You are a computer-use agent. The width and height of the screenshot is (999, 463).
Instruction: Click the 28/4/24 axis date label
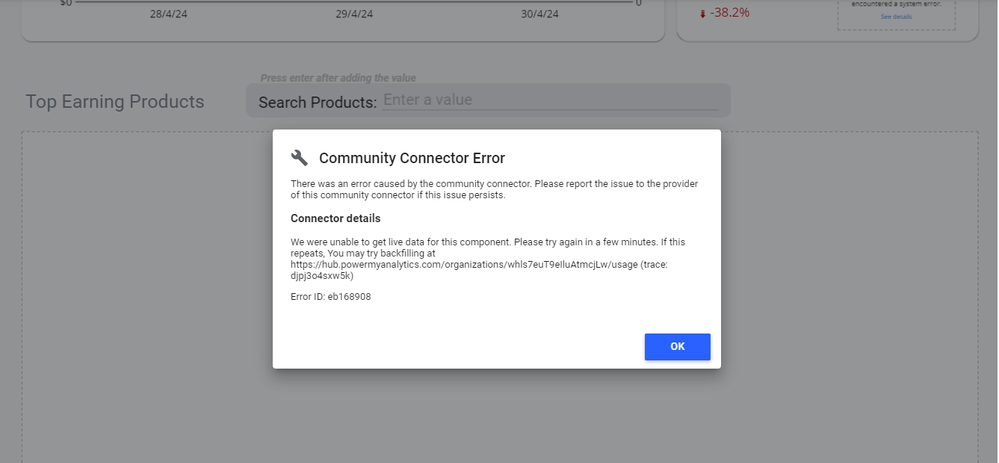click(169, 13)
